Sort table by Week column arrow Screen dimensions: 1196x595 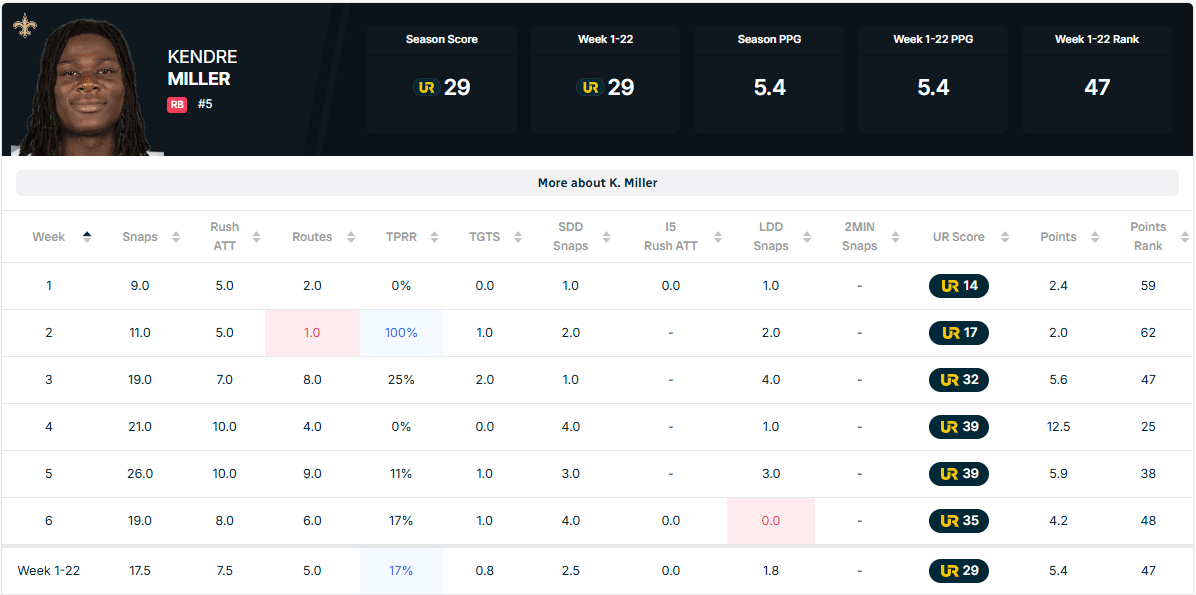[x=87, y=237]
